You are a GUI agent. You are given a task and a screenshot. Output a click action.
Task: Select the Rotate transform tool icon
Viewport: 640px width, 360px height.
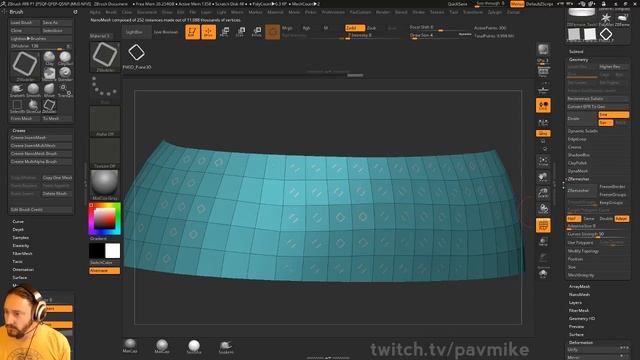[257, 32]
